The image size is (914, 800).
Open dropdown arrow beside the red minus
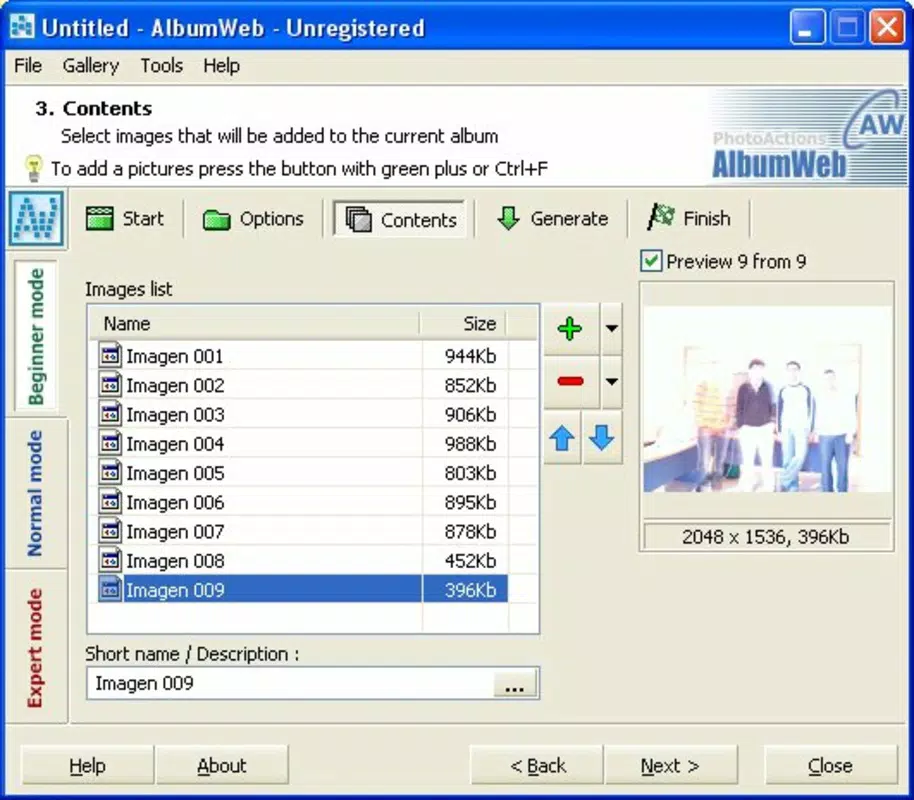click(x=611, y=382)
